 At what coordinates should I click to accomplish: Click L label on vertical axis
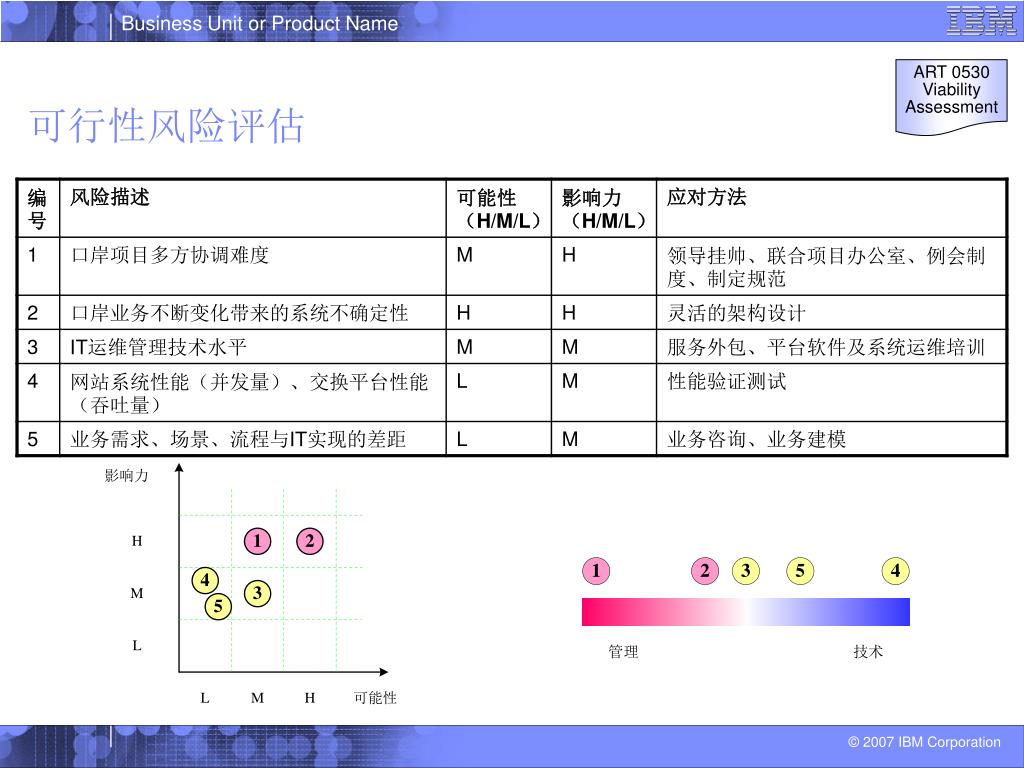(x=136, y=645)
